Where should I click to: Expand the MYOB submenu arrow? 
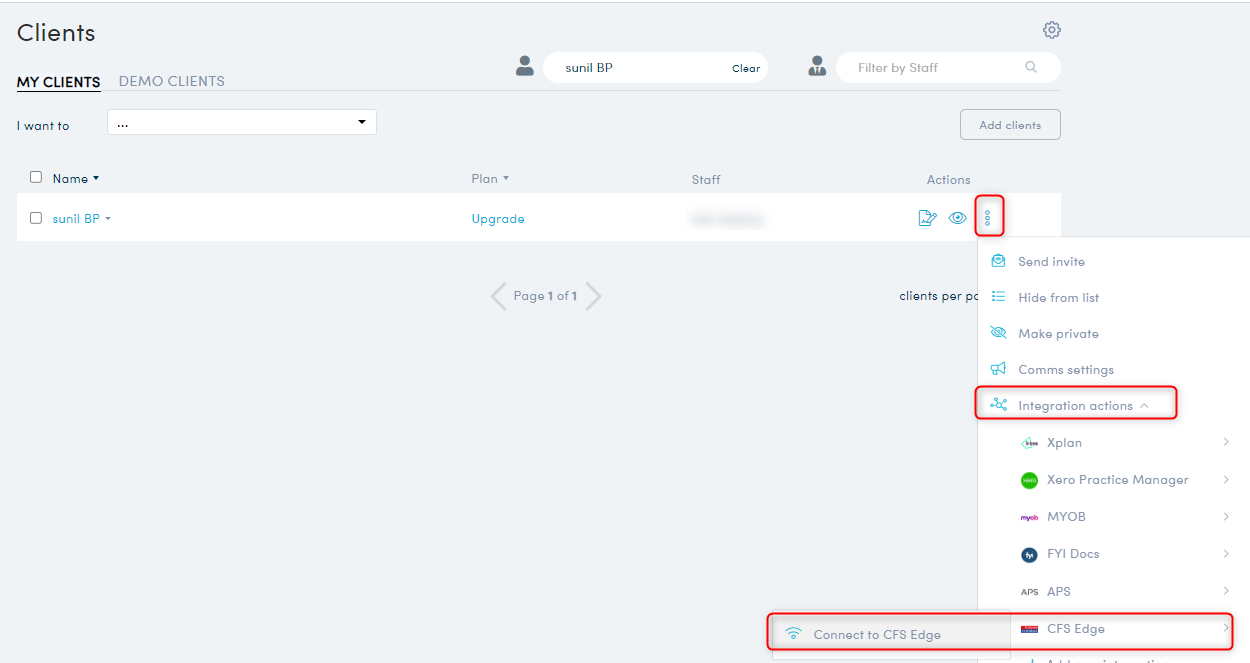point(1225,517)
